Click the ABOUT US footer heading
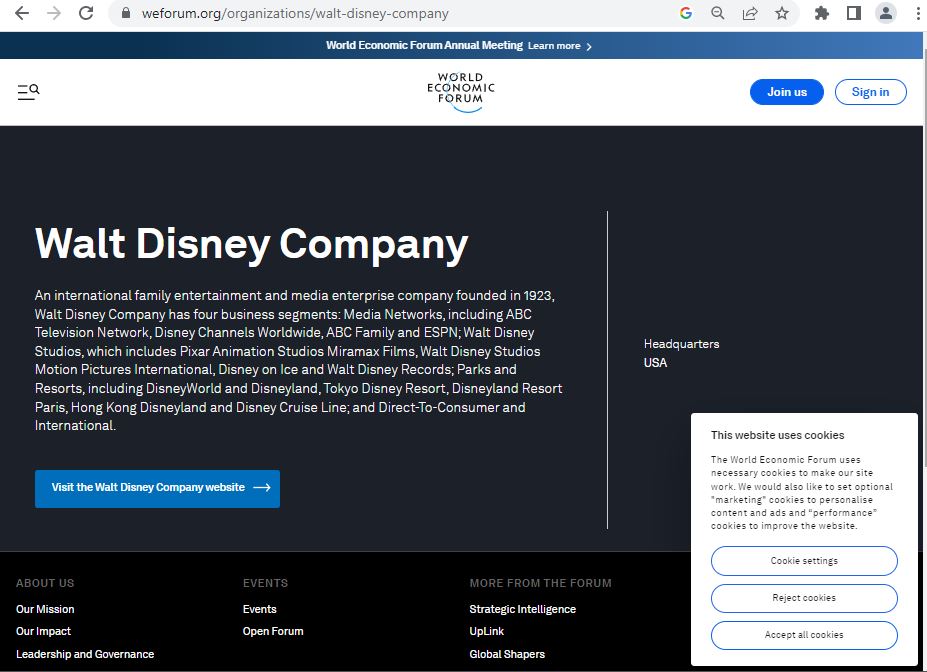Screen dimensions: 927x672 (x=45, y=583)
